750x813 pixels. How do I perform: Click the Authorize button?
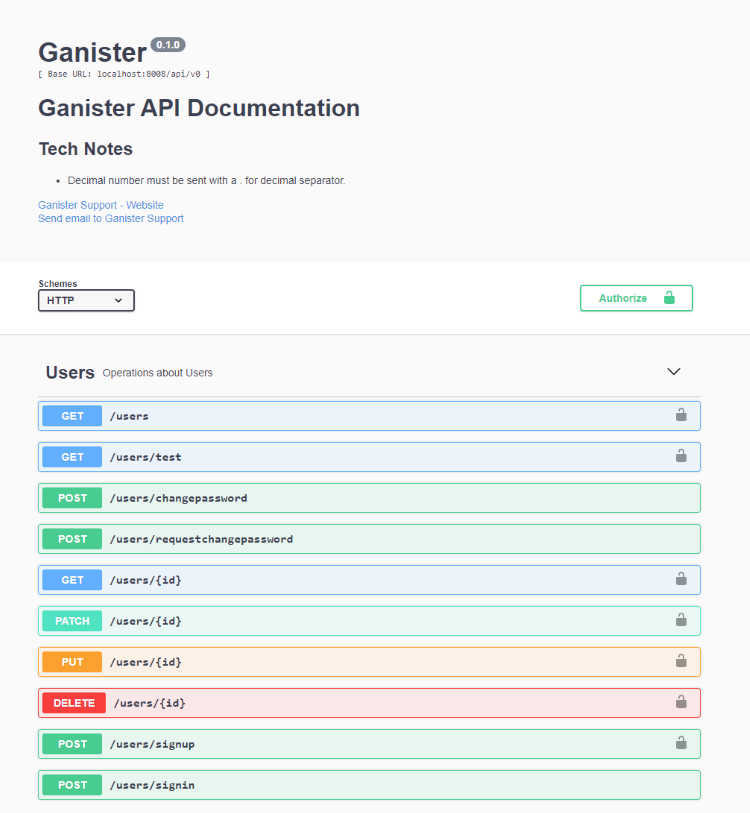coord(636,298)
